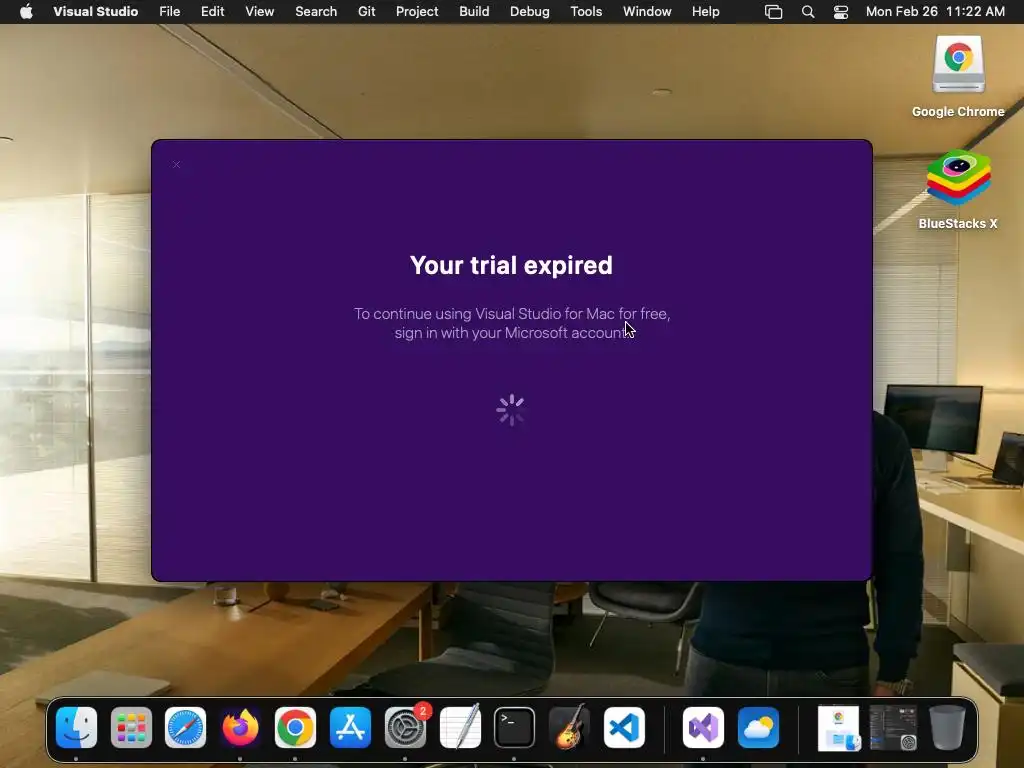1024x768 pixels.
Task: Click the "sign in with your Microsoft account" text
Action: pos(513,332)
